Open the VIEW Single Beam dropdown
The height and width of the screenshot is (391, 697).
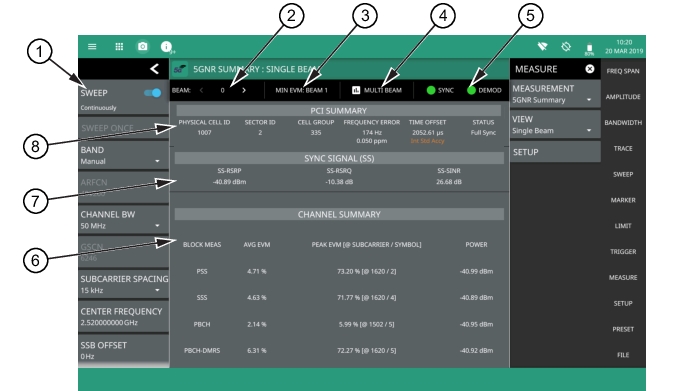click(555, 124)
